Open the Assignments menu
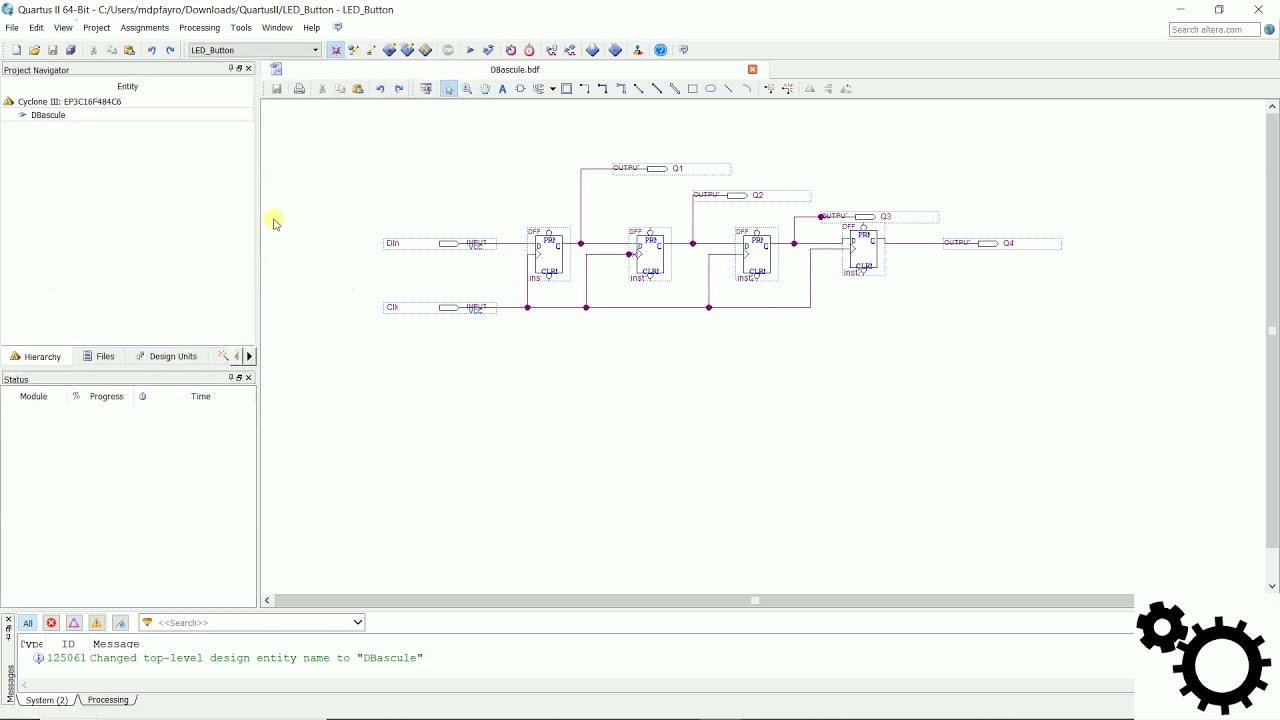This screenshot has height=720, width=1280. tap(144, 28)
